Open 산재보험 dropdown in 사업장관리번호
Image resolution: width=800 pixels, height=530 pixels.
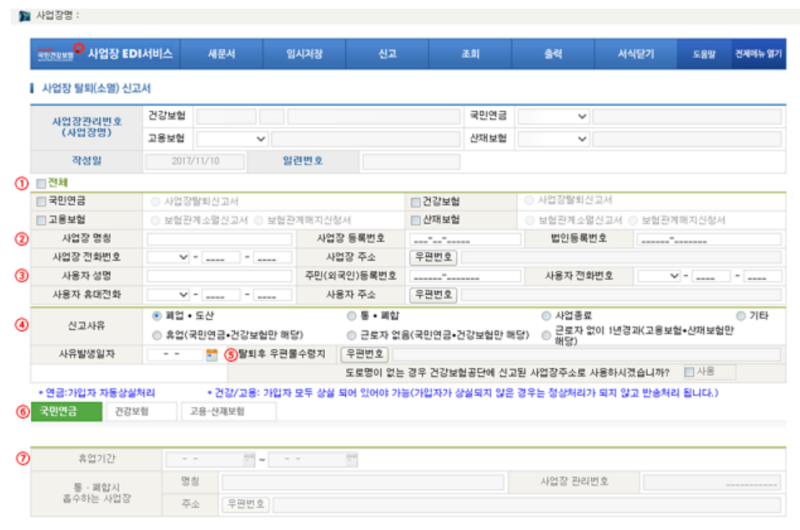pyautogui.click(x=554, y=139)
